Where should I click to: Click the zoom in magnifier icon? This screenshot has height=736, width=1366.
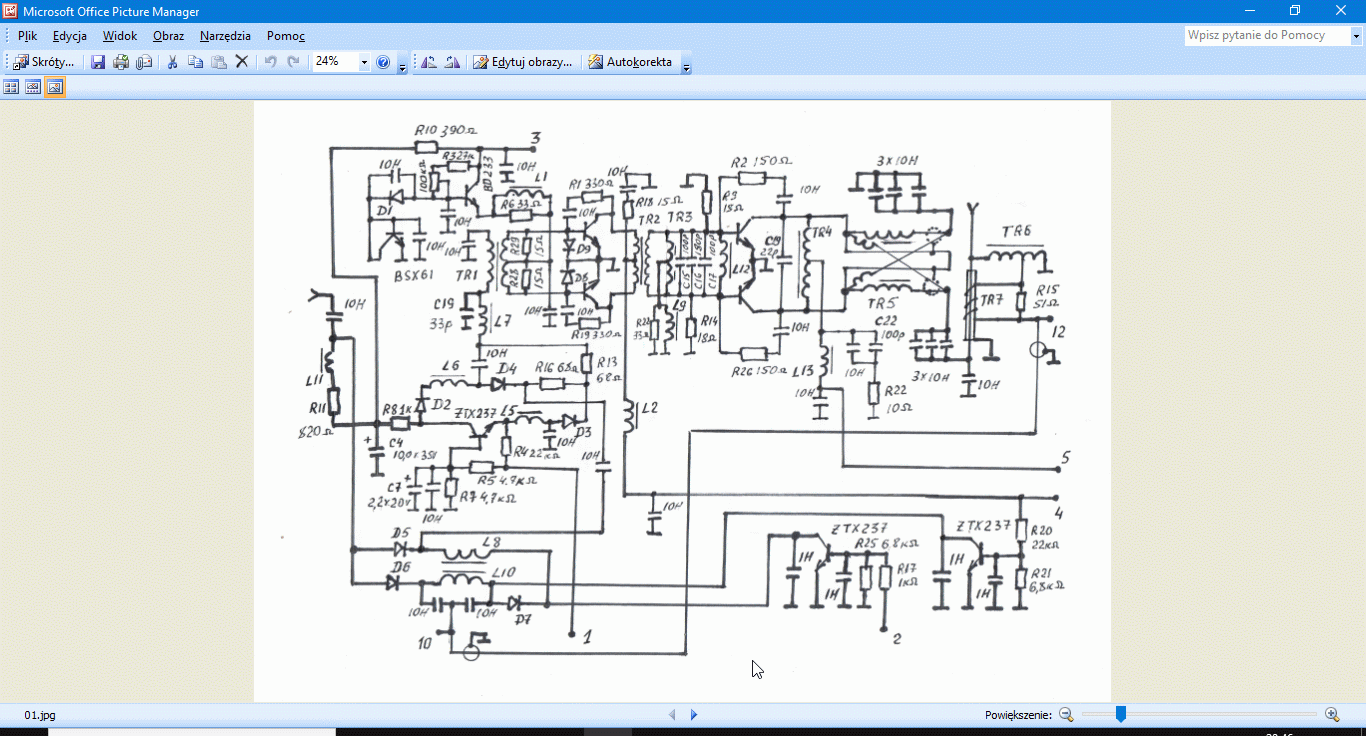[1332, 714]
